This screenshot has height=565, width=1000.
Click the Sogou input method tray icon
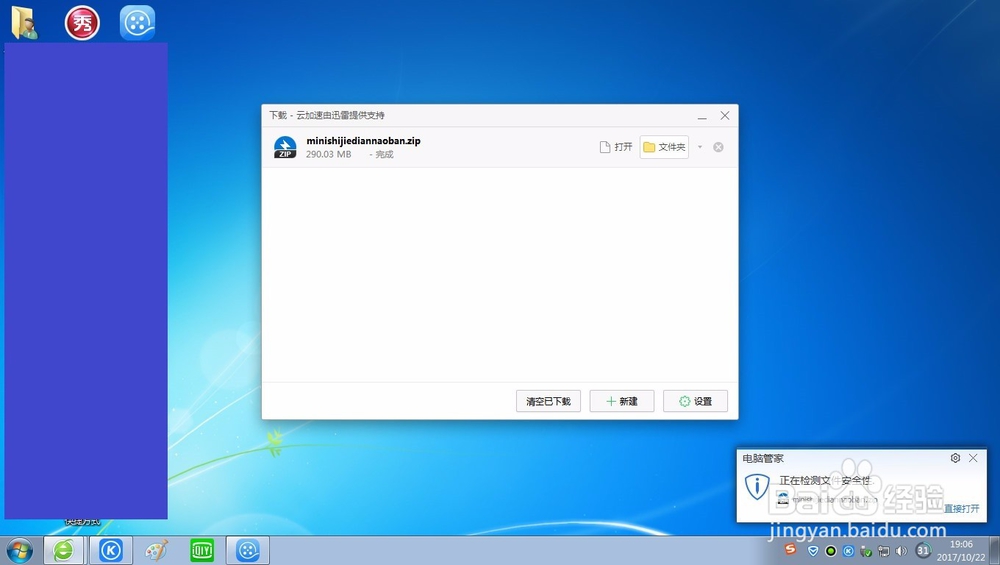coord(791,550)
